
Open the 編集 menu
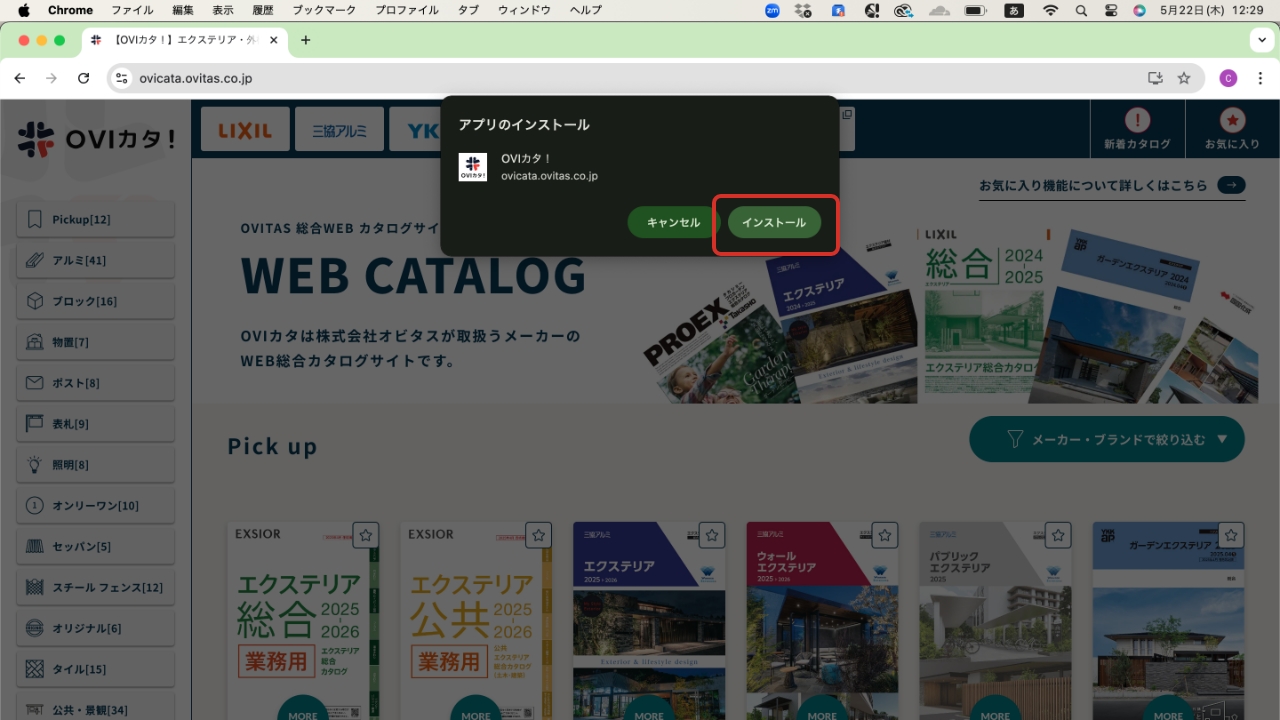pyautogui.click(x=183, y=10)
